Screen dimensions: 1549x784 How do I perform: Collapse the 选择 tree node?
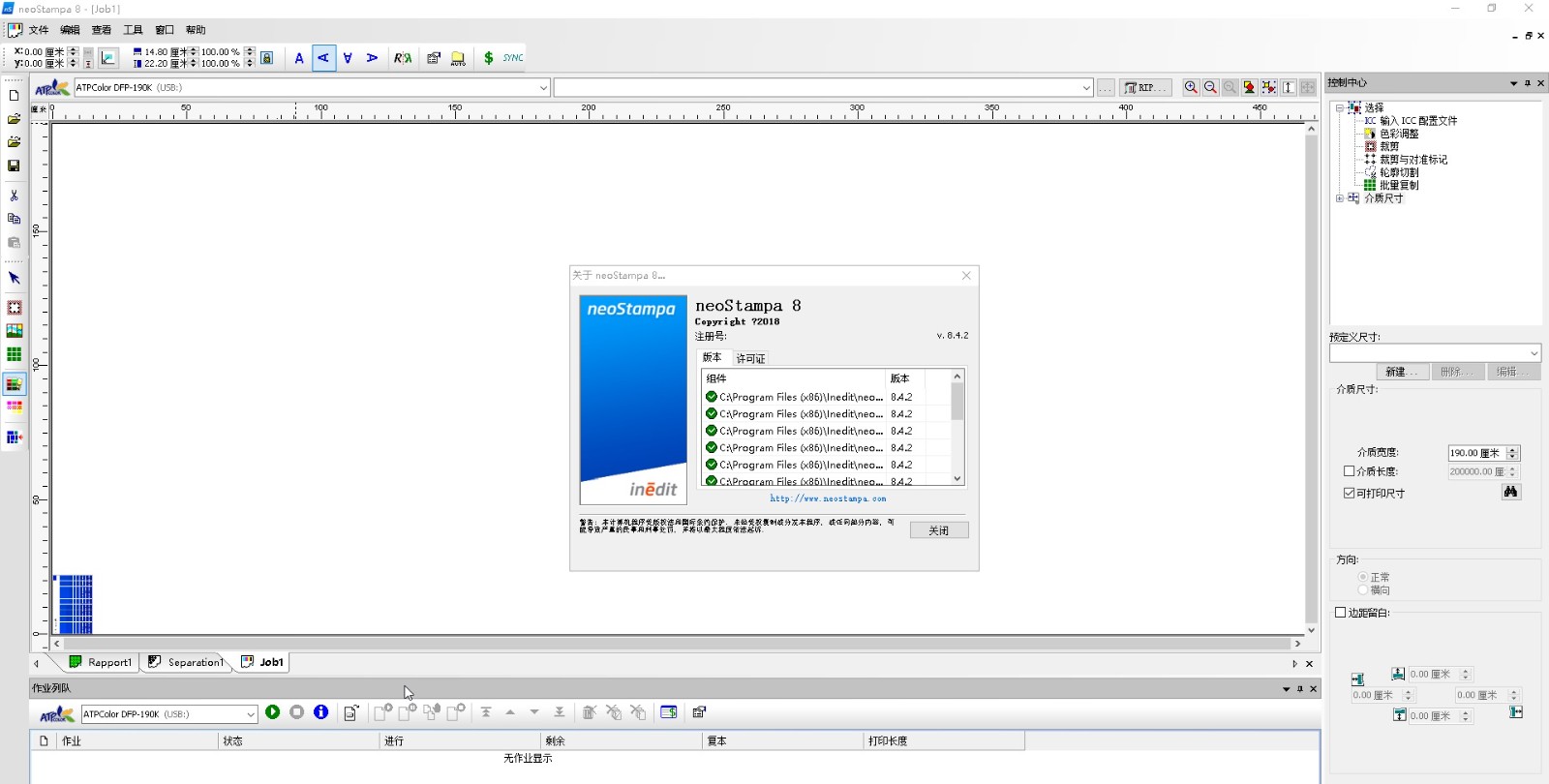click(x=1340, y=108)
